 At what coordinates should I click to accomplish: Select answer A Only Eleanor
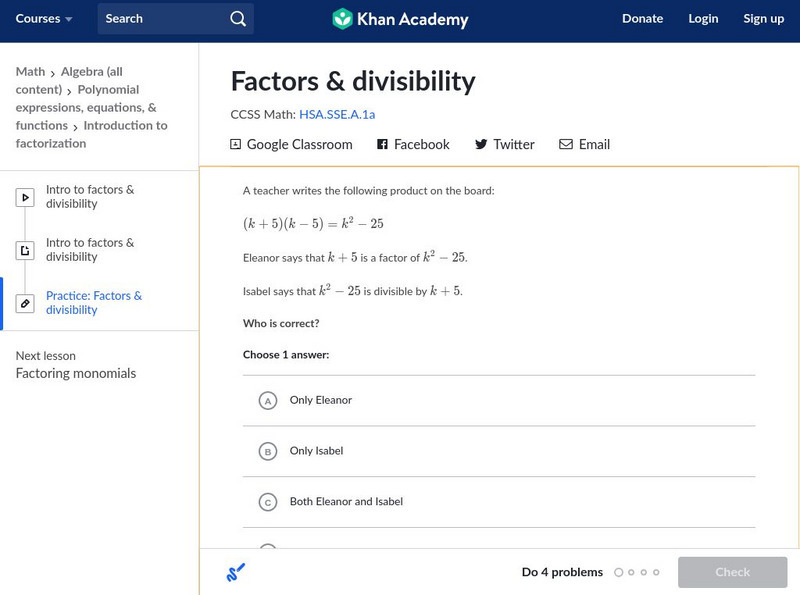(267, 401)
